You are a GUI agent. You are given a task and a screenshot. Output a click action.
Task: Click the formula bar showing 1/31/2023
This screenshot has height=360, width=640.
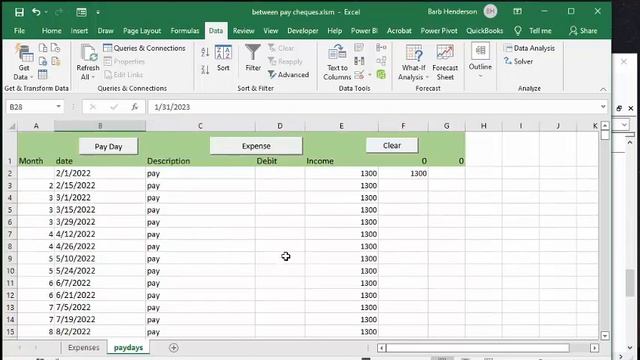[x=373, y=107]
